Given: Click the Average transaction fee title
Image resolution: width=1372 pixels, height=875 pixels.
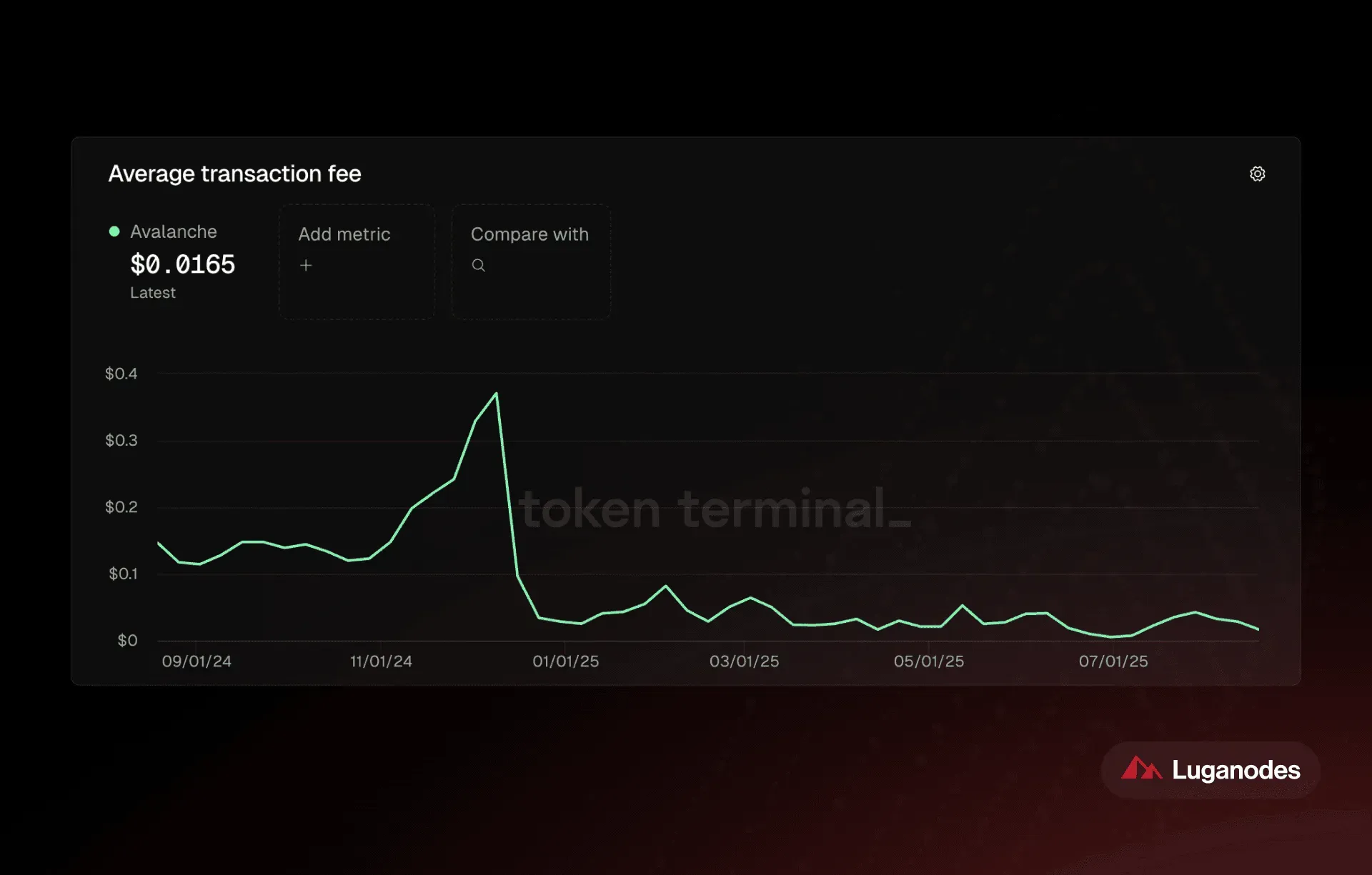Looking at the screenshot, I should pos(234,174).
